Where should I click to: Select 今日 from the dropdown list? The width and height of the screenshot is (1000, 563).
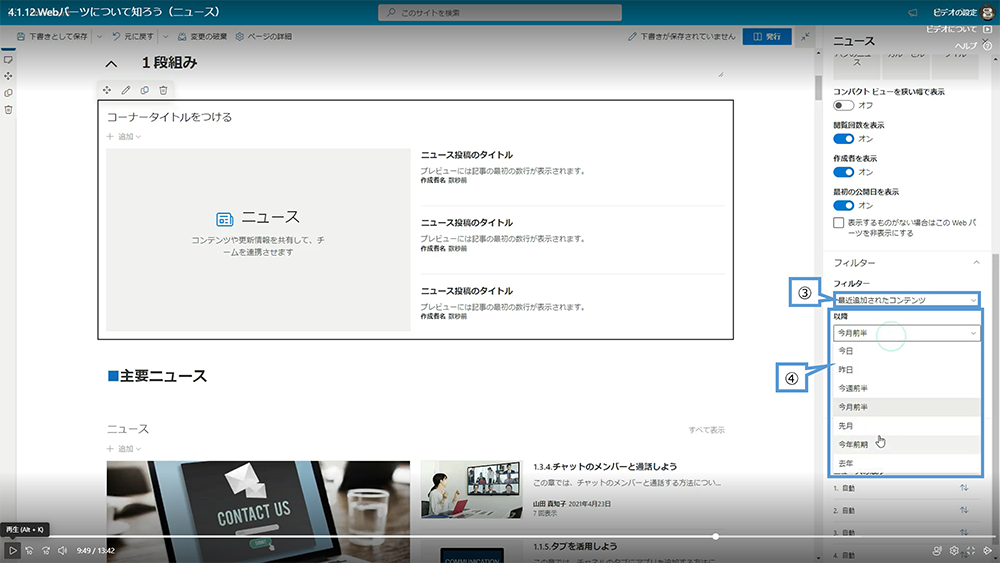pyautogui.click(x=906, y=351)
